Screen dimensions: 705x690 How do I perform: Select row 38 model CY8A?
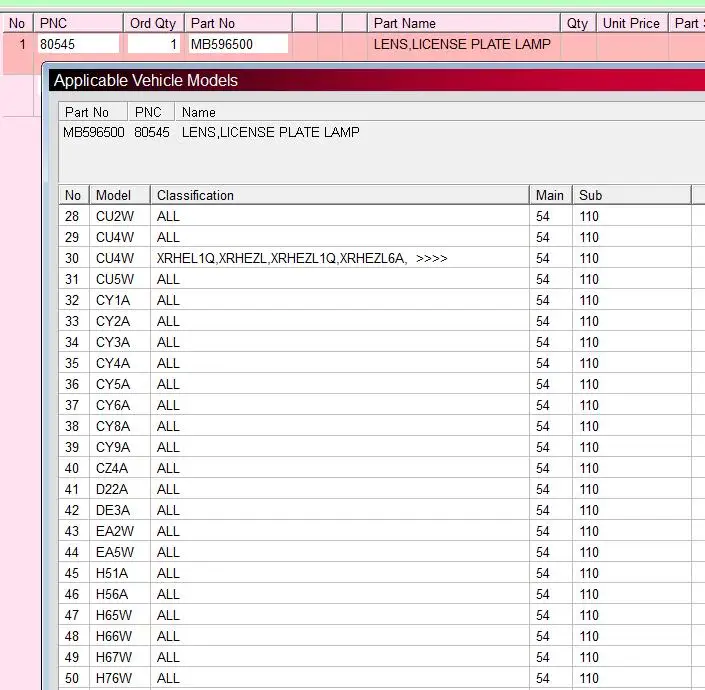113,426
